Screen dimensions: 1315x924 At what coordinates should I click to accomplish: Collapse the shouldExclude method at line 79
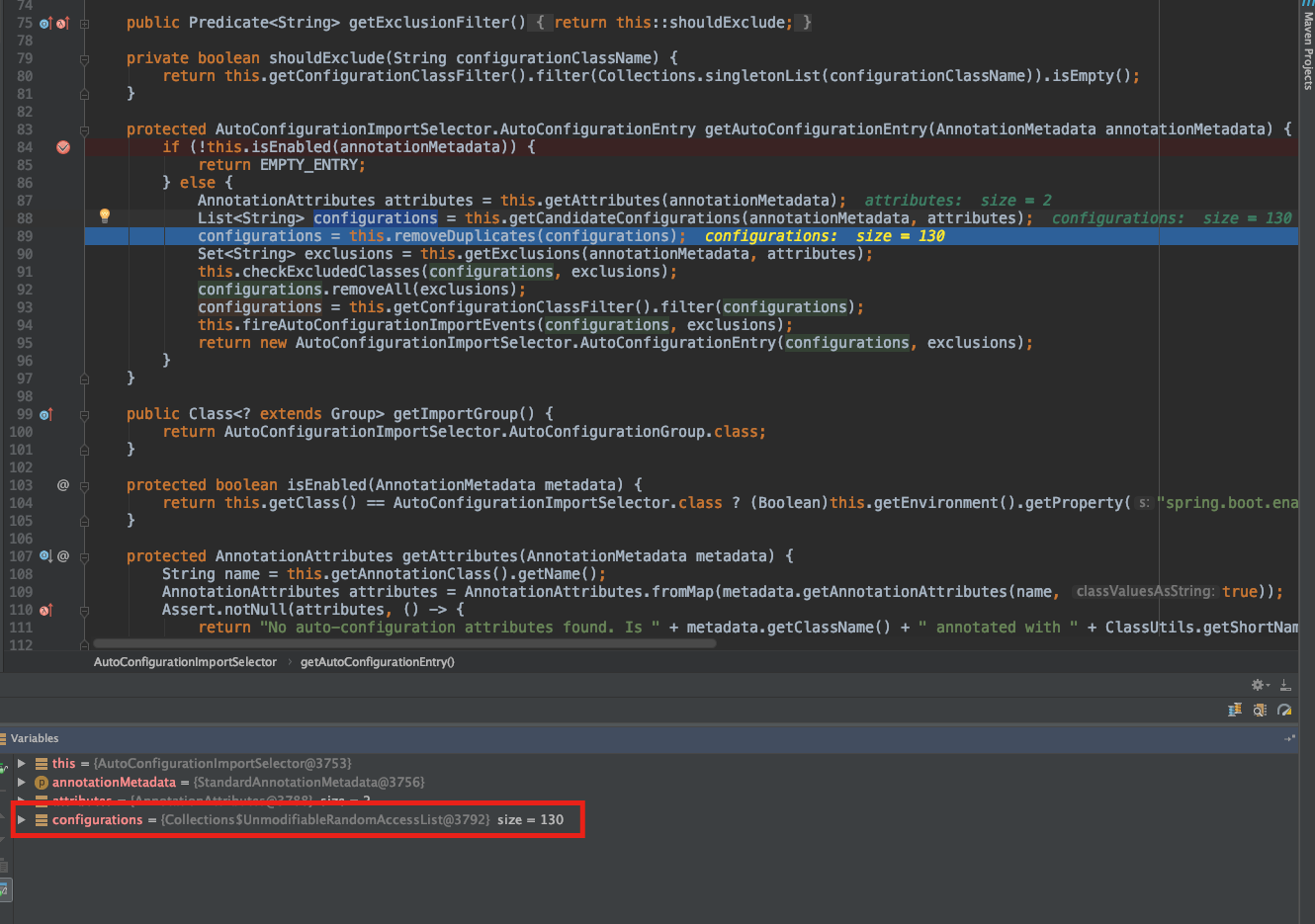point(84,58)
